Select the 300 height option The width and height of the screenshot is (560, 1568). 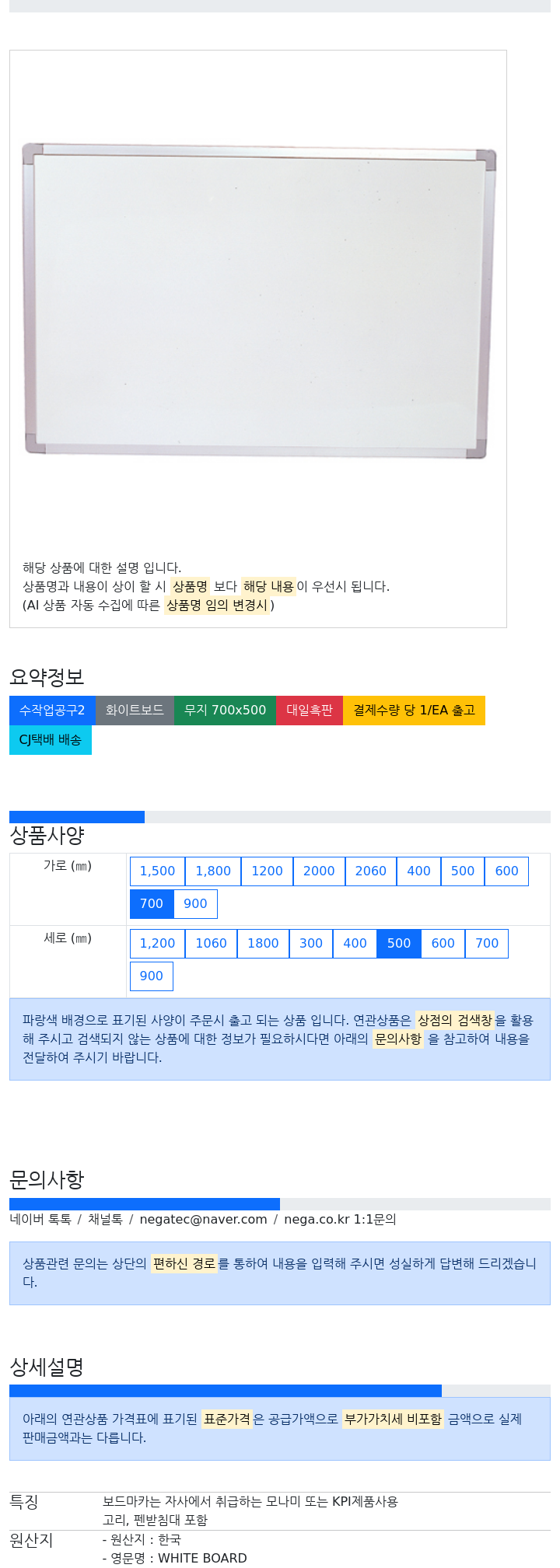tap(311, 944)
